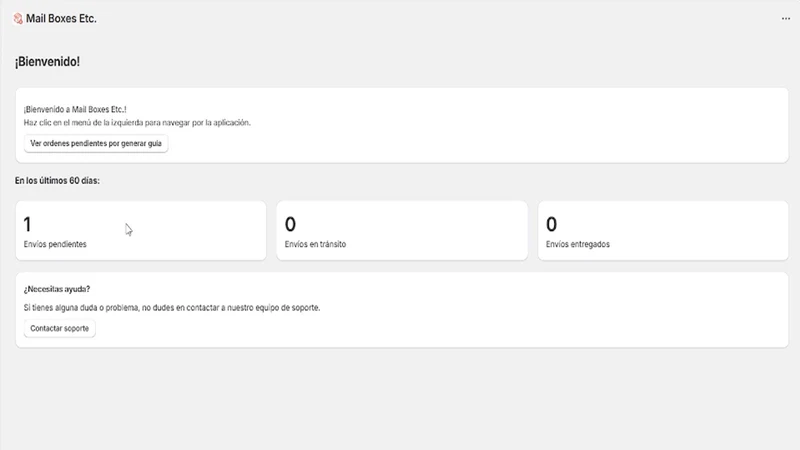Click the 'Haz clic en el menú' instruction text
Viewport: 800px width, 450px height.
click(x=137, y=122)
